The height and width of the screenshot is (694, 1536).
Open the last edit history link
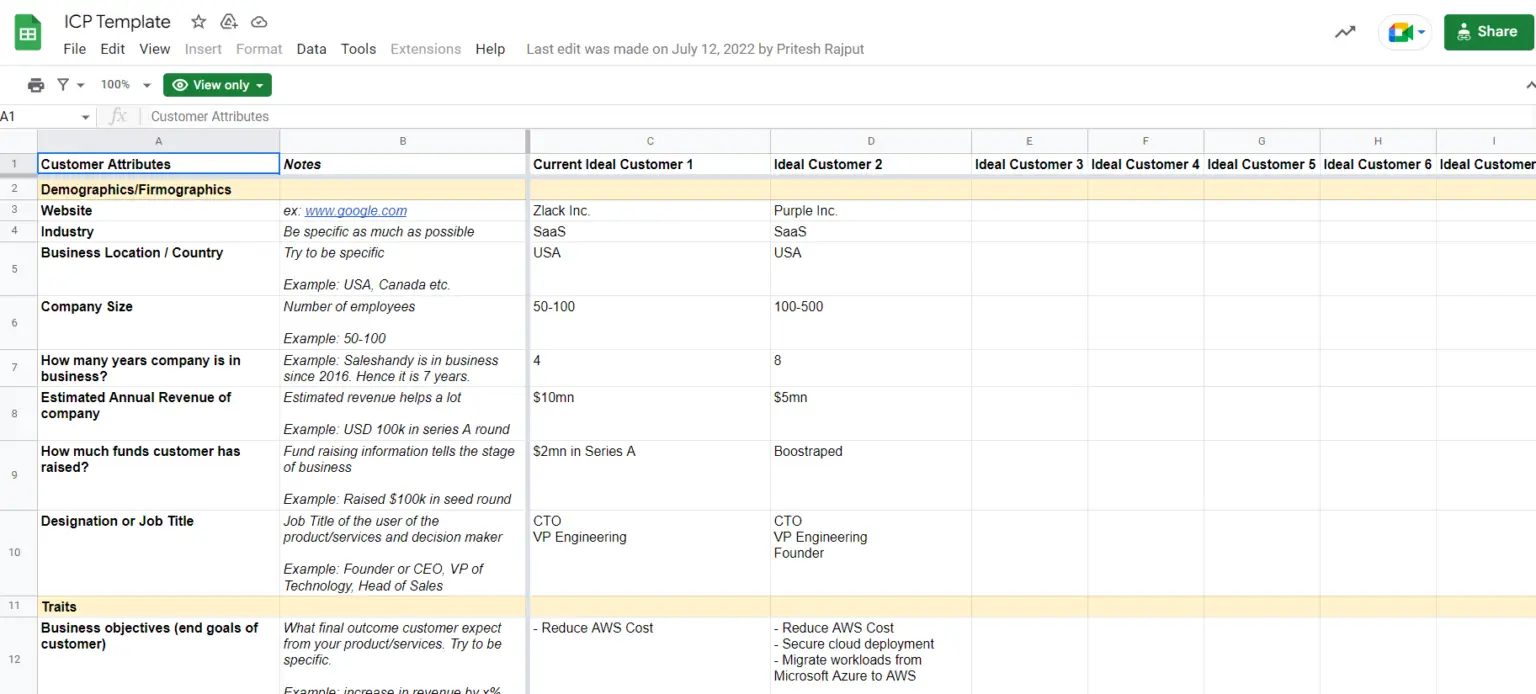click(695, 49)
